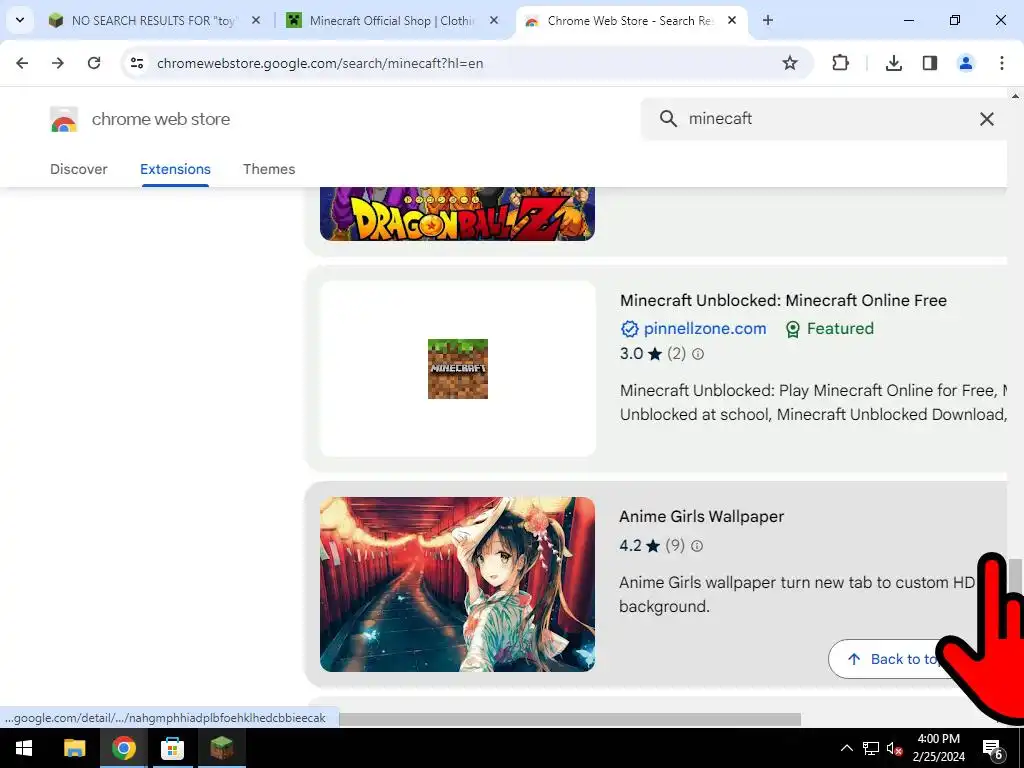1024x768 pixels.
Task: Open Chrome three-dot menu
Action: click(1002, 63)
